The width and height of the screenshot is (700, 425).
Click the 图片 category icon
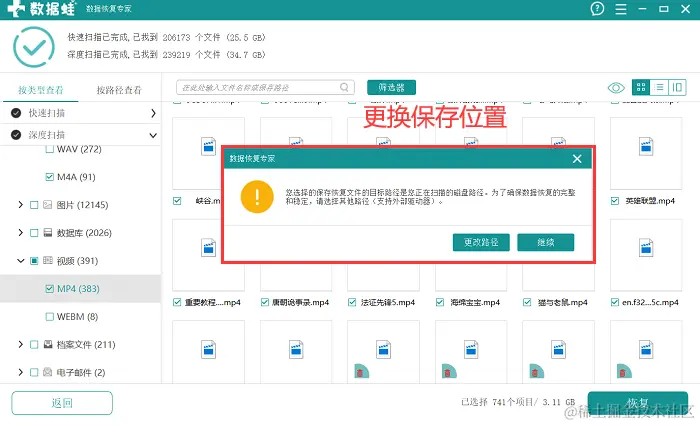tap(47, 205)
